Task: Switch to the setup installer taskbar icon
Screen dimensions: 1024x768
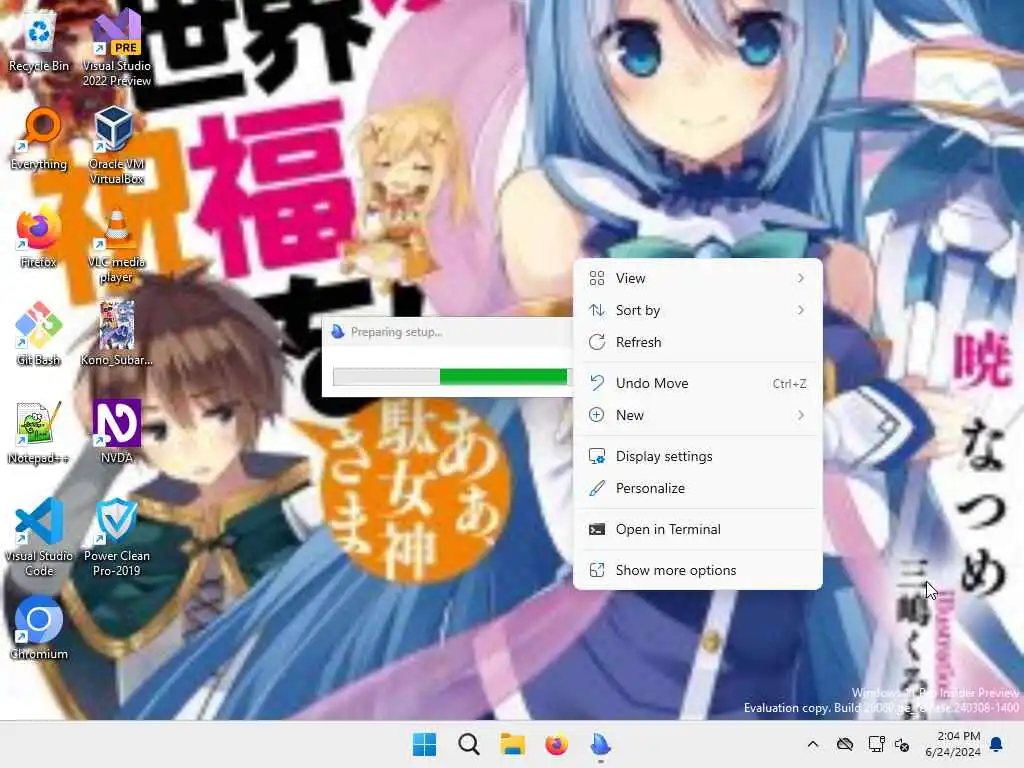Action: pos(600,744)
